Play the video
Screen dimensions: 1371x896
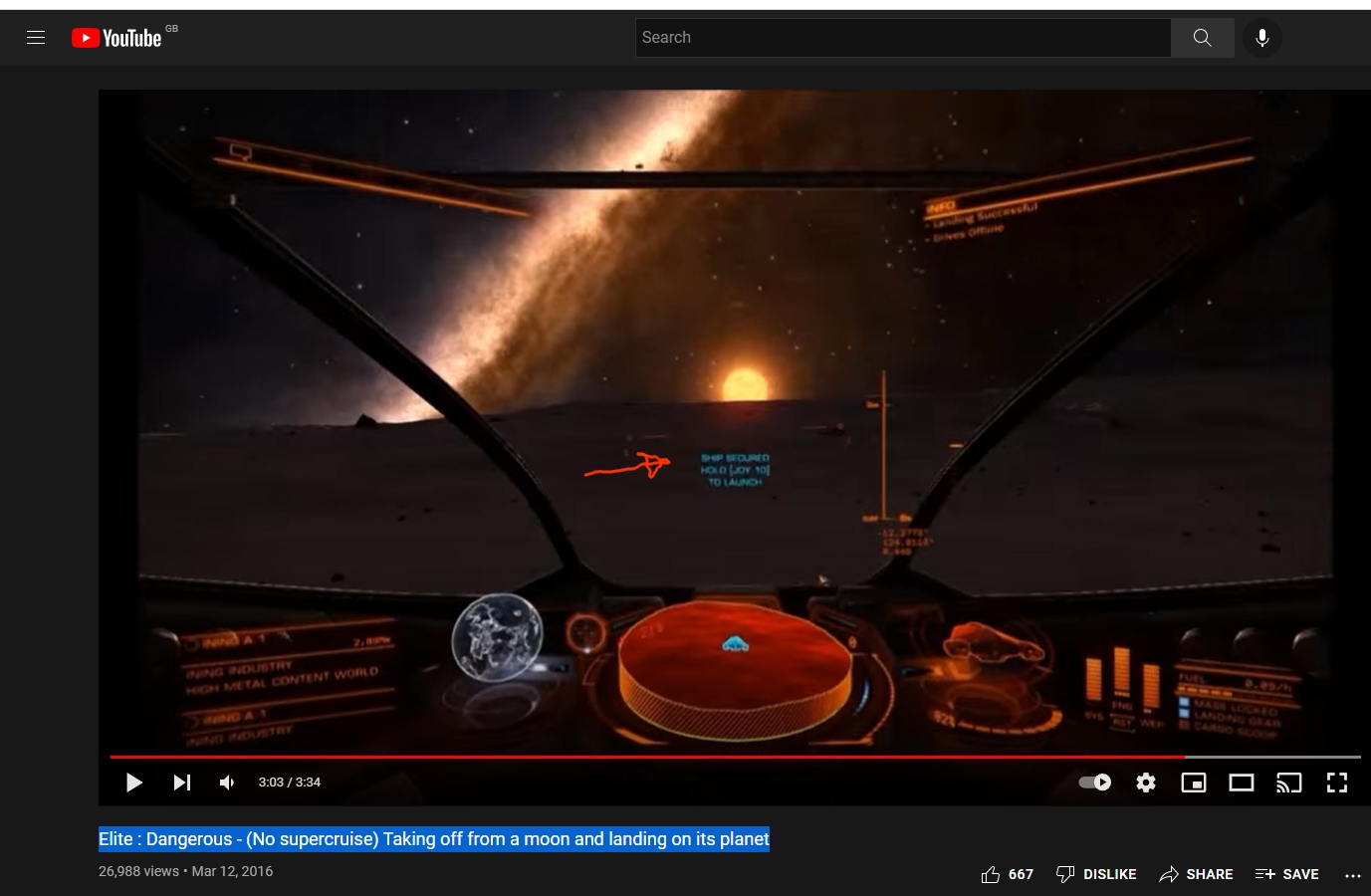[133, 783]
